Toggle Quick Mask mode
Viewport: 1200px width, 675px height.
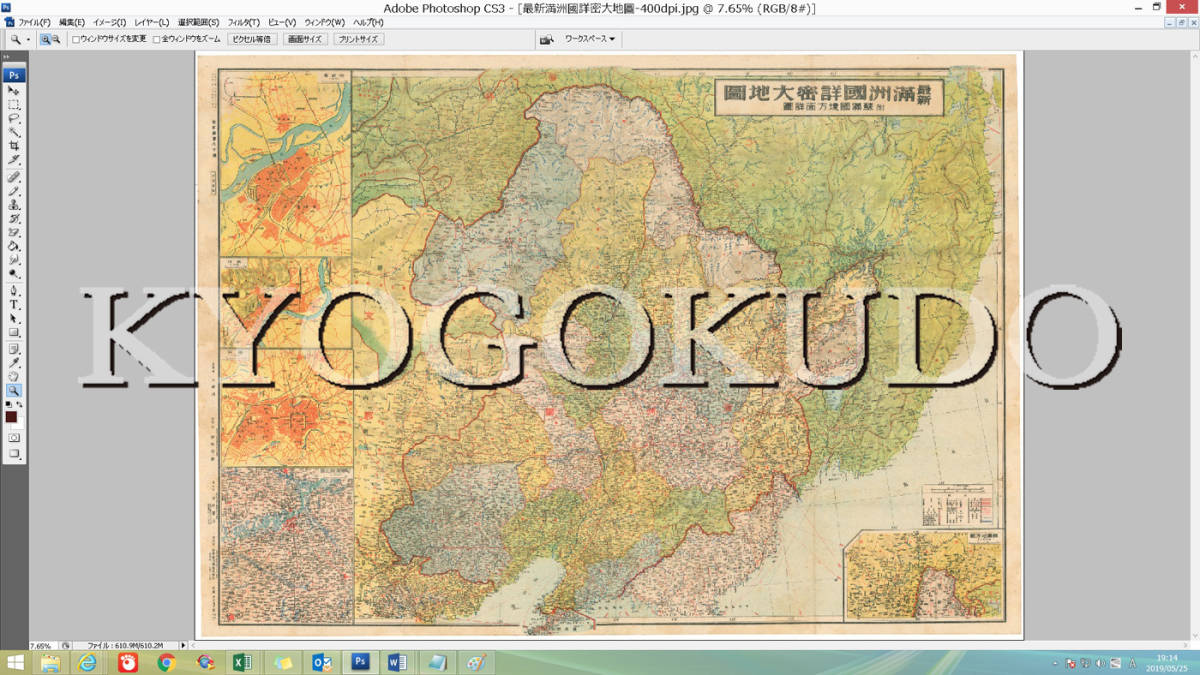[14, 437]
